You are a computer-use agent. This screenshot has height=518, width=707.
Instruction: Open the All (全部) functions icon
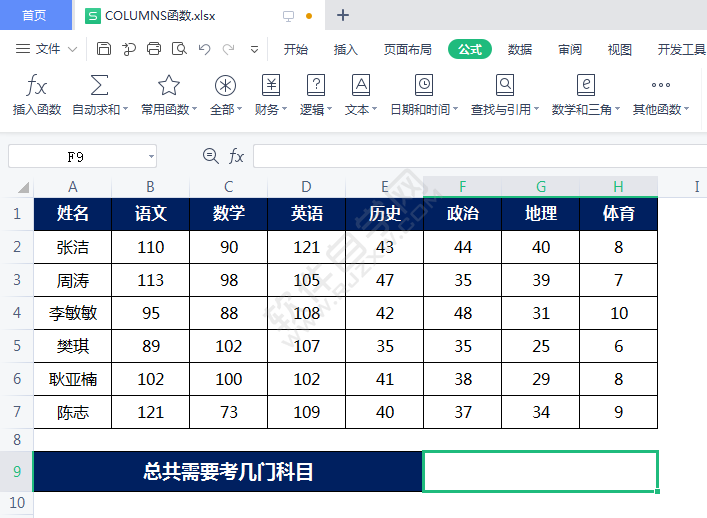[x=225, y=85]
